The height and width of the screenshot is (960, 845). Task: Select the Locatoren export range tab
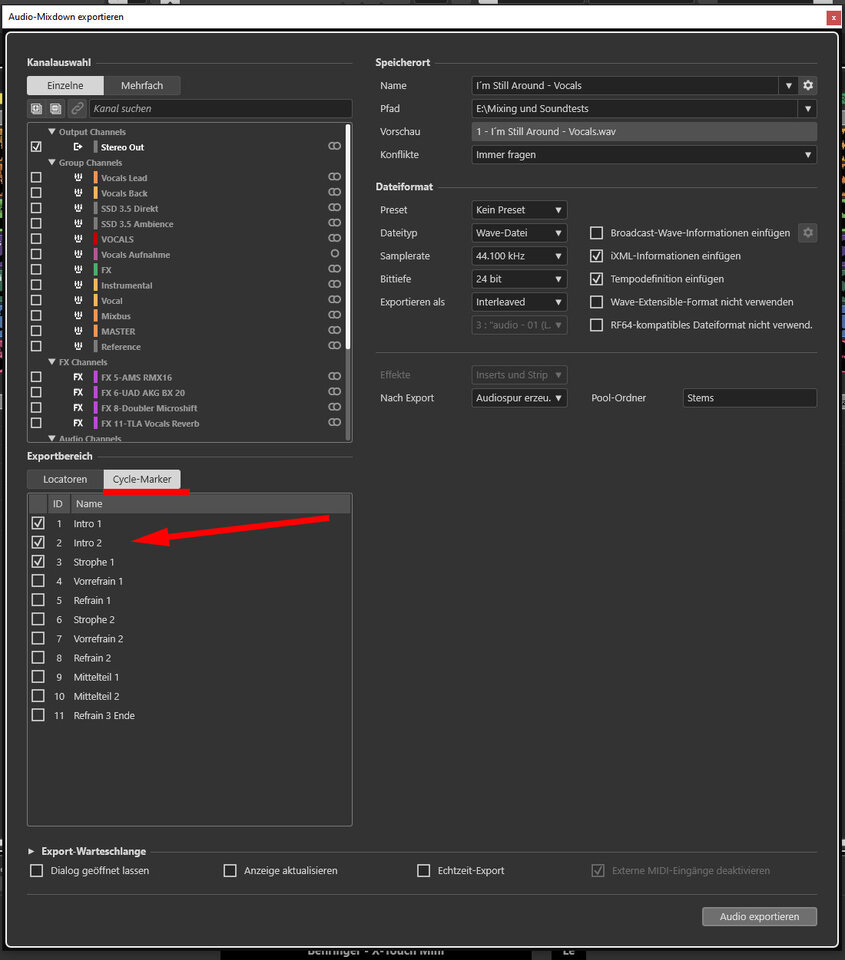[x=66, y=479]
